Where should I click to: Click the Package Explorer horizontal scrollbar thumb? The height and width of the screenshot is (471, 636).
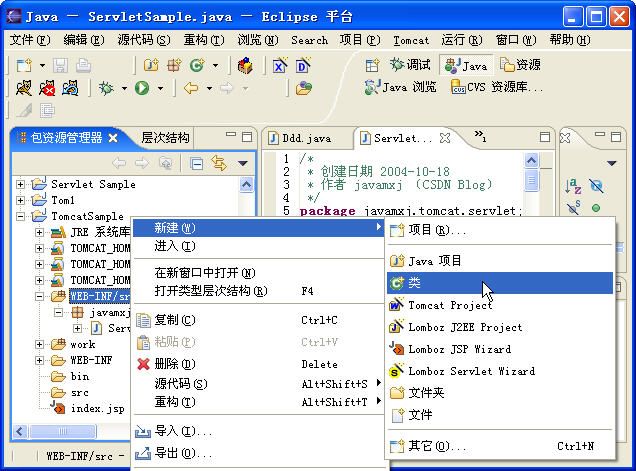63,431
